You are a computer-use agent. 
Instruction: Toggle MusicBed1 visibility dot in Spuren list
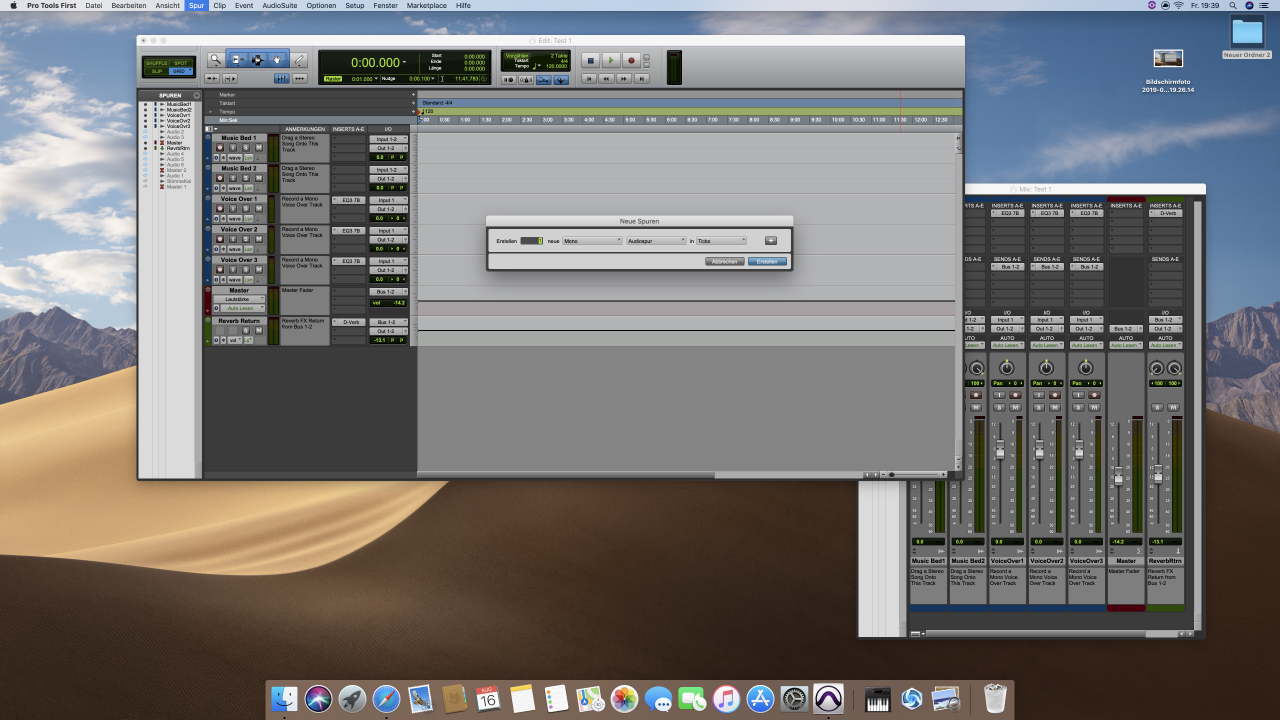coord(144,104)
